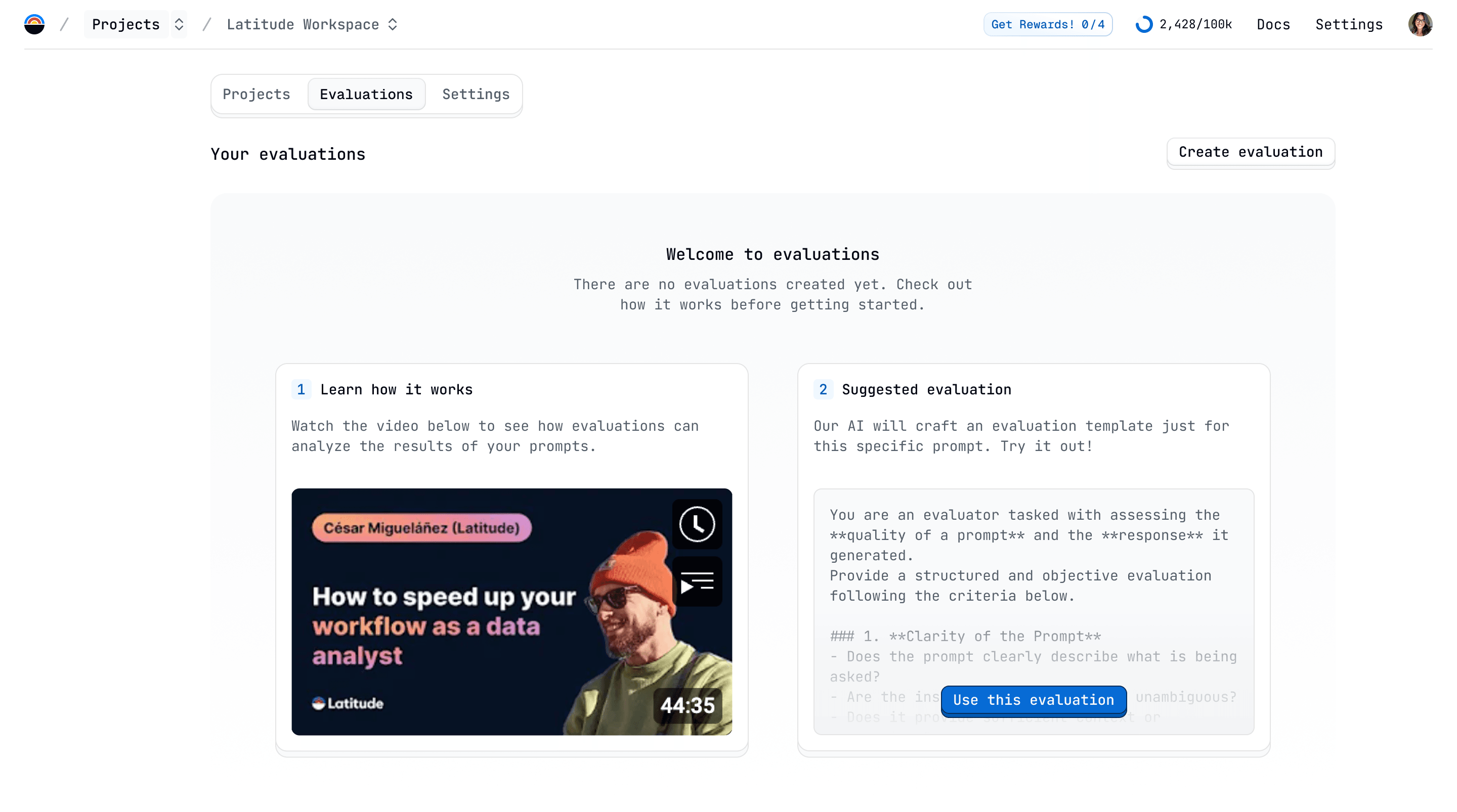The width and height of the screenshot is (1457, 812).
Task: Switch to the Projects tab
Action: pos(256,95)
